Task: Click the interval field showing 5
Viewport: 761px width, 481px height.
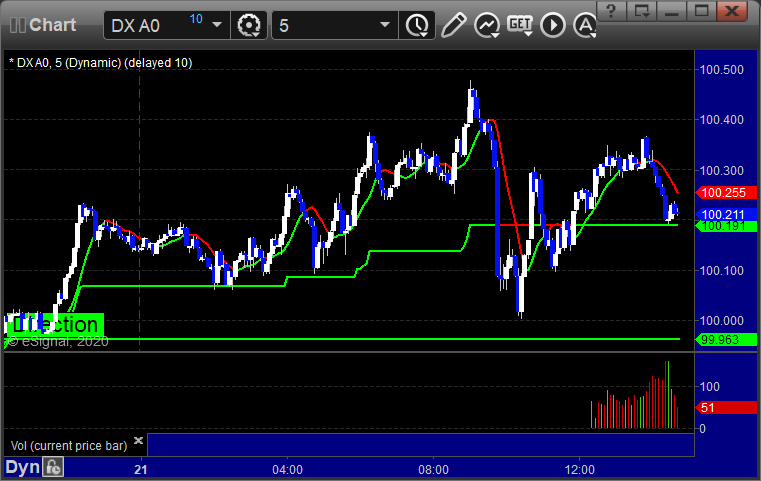Action: [334, 25]
